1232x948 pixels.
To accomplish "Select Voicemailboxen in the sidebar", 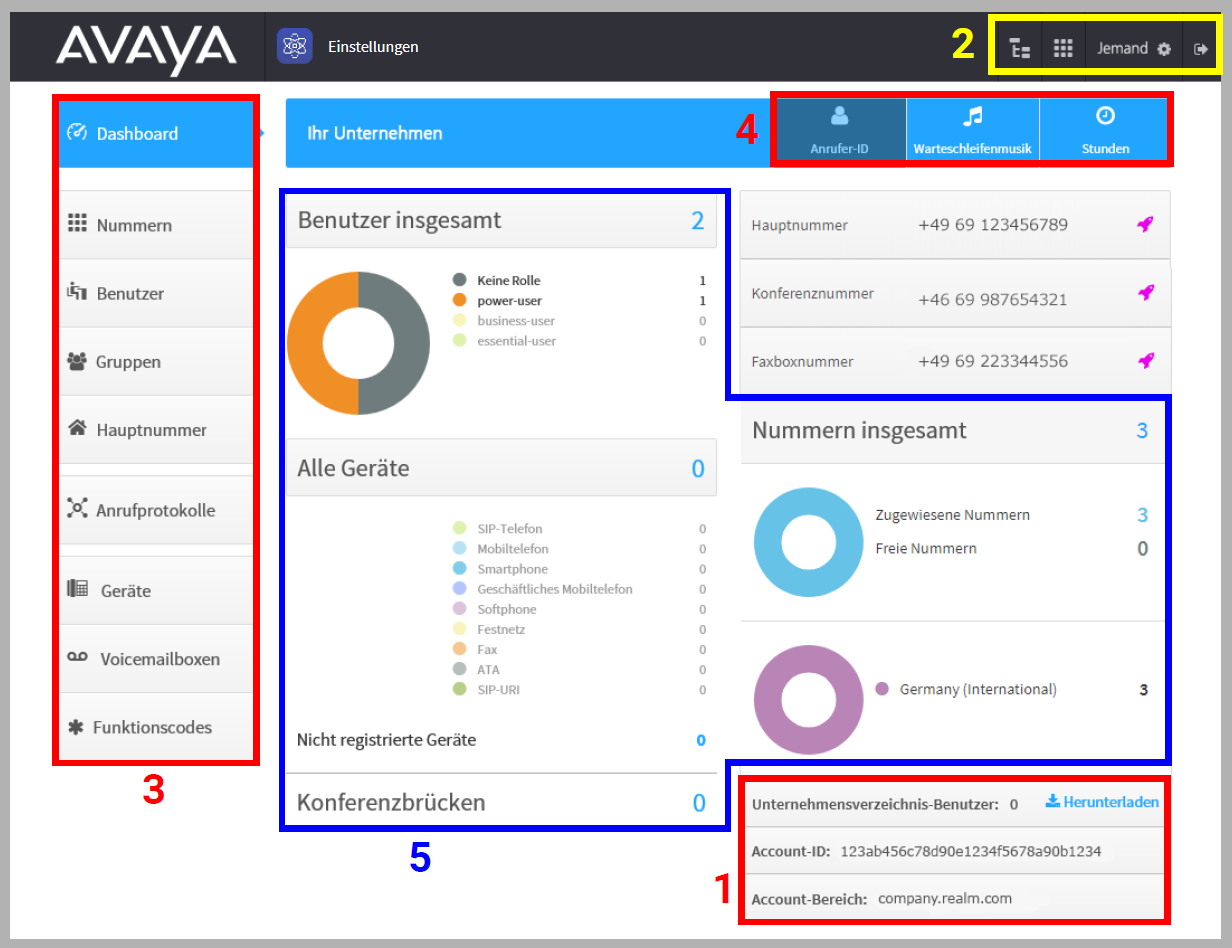I will pyautogui.click(x=157, y=659).
